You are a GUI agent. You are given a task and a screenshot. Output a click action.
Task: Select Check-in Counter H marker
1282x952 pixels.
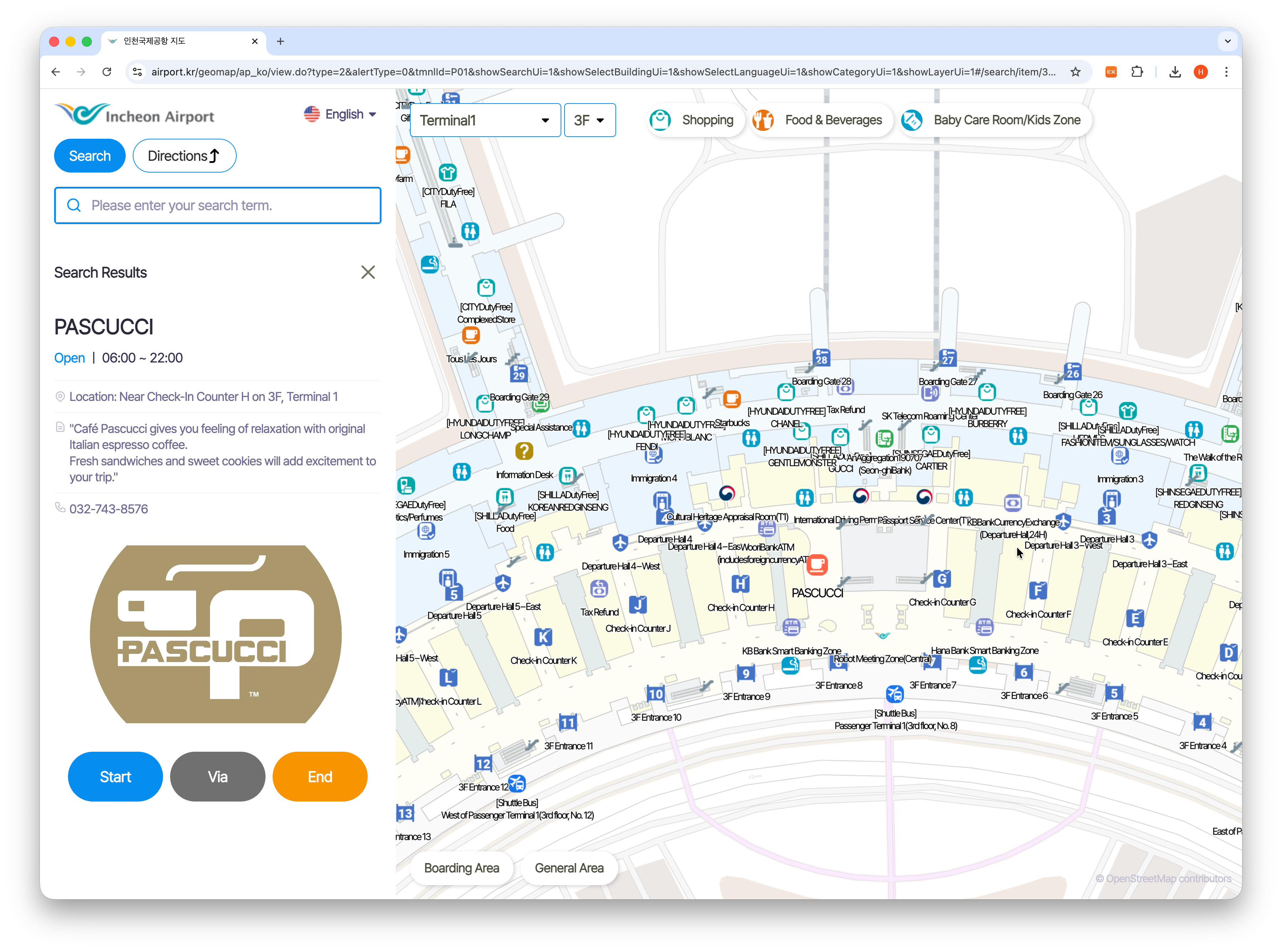pyautogui.click(x=740, y=585)
